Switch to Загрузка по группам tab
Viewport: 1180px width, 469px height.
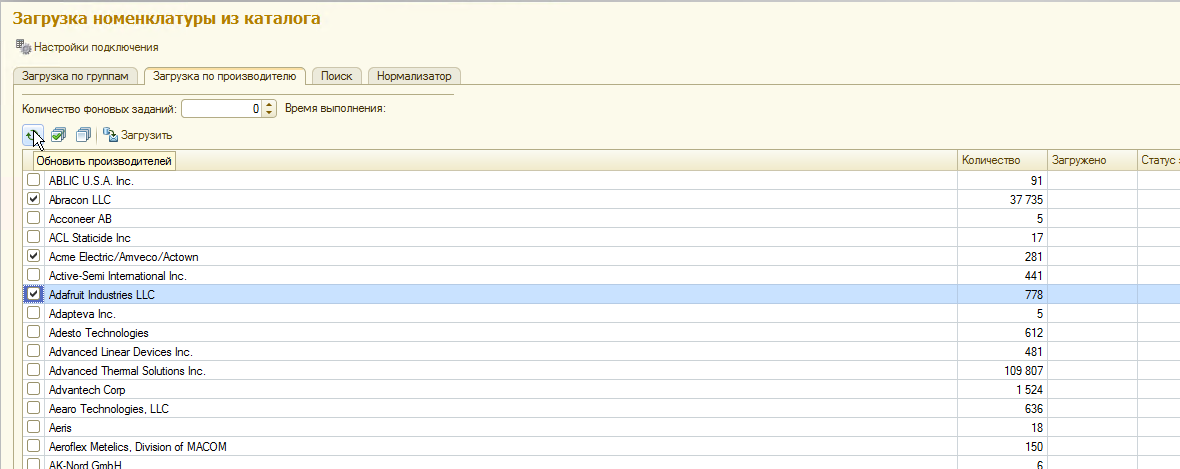pos(76,76)
